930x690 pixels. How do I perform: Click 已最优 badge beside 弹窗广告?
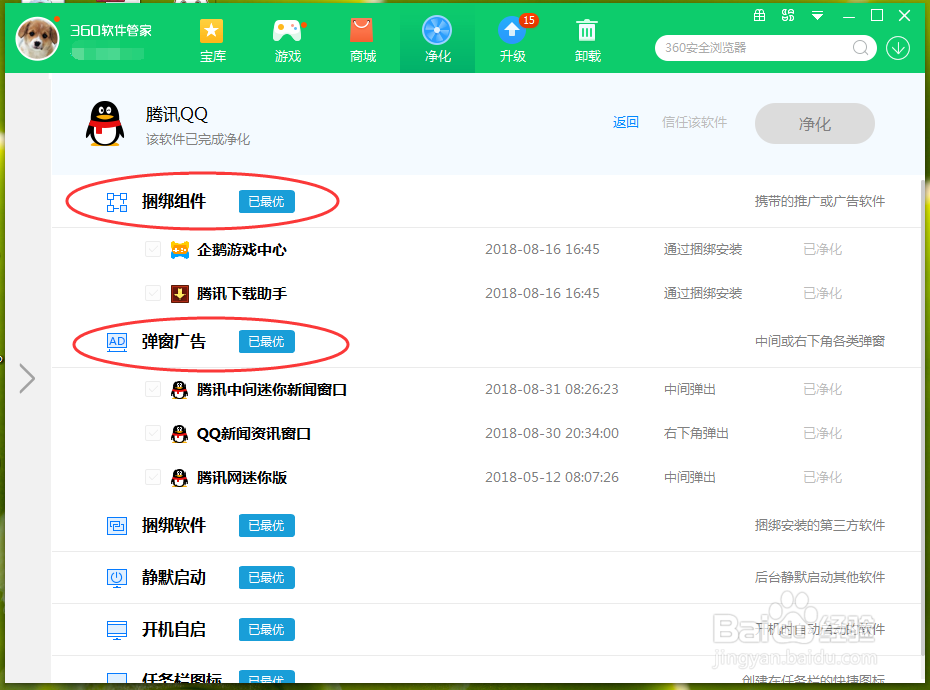(266, 342)
